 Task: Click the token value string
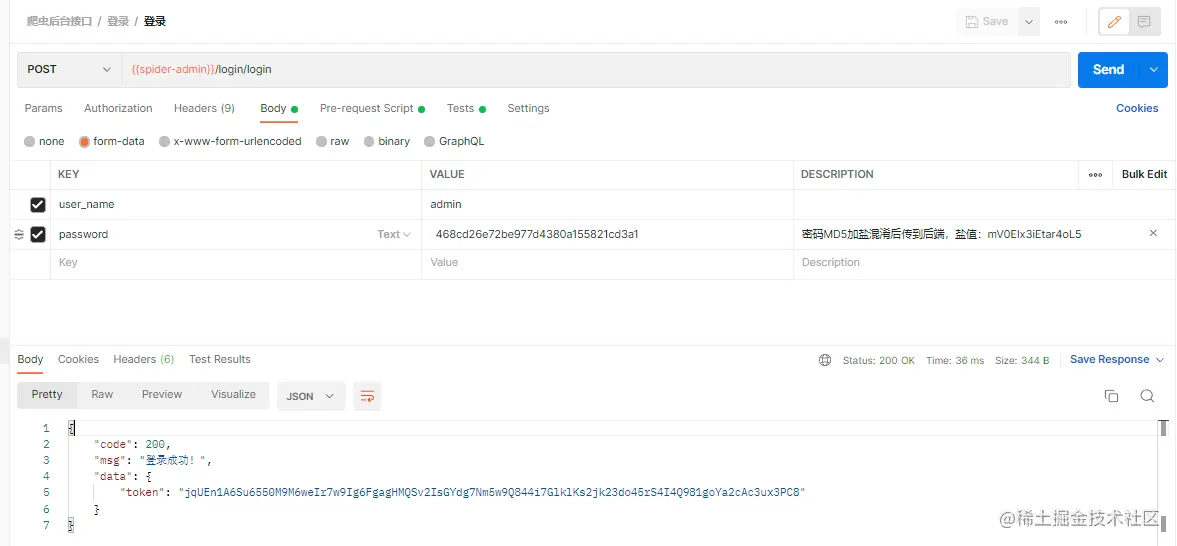pyautogui.click(x=491, y=493)
